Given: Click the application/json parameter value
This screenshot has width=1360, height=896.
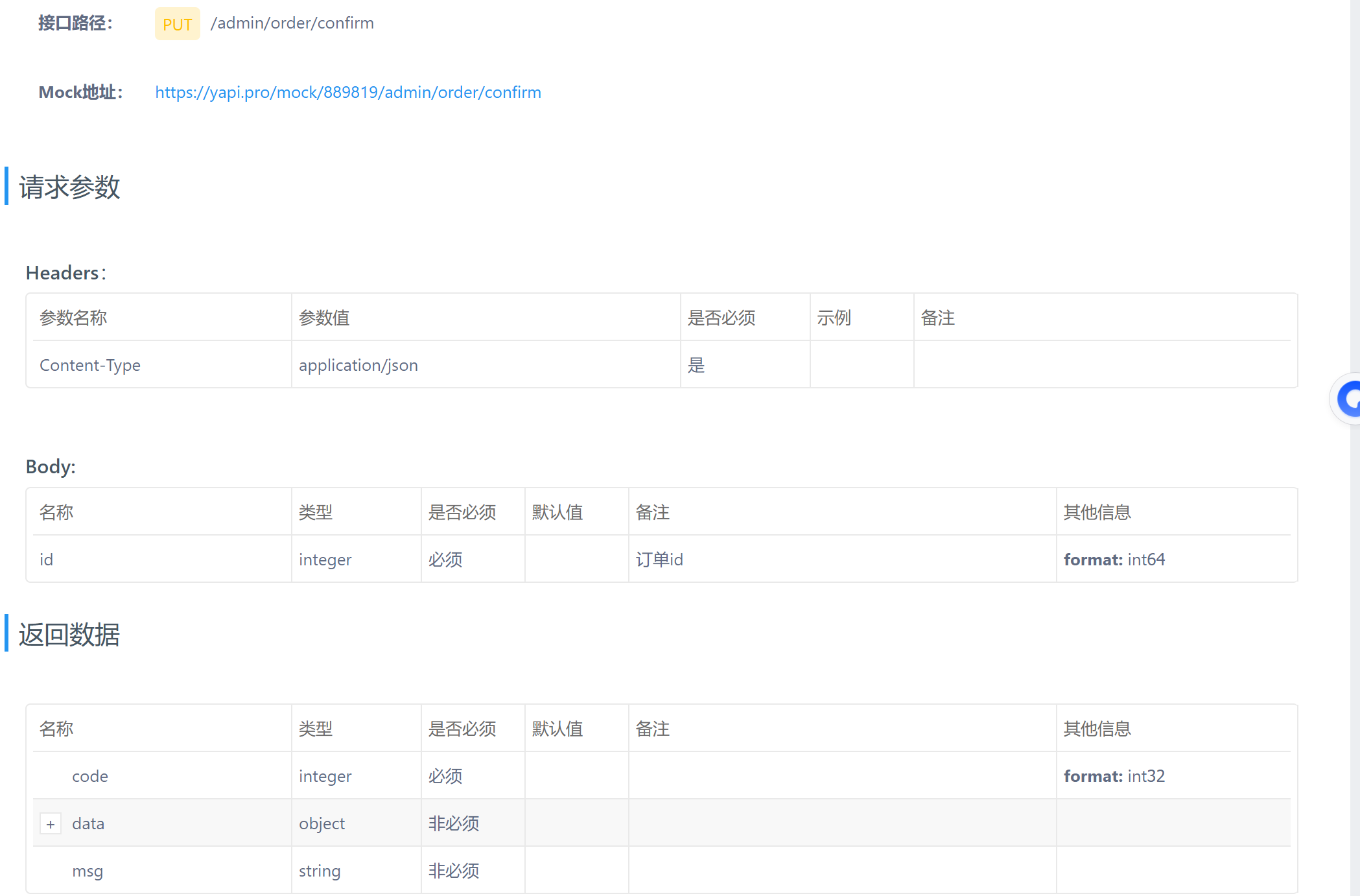Looking at the screenshot, I should [x=358, y=365].
